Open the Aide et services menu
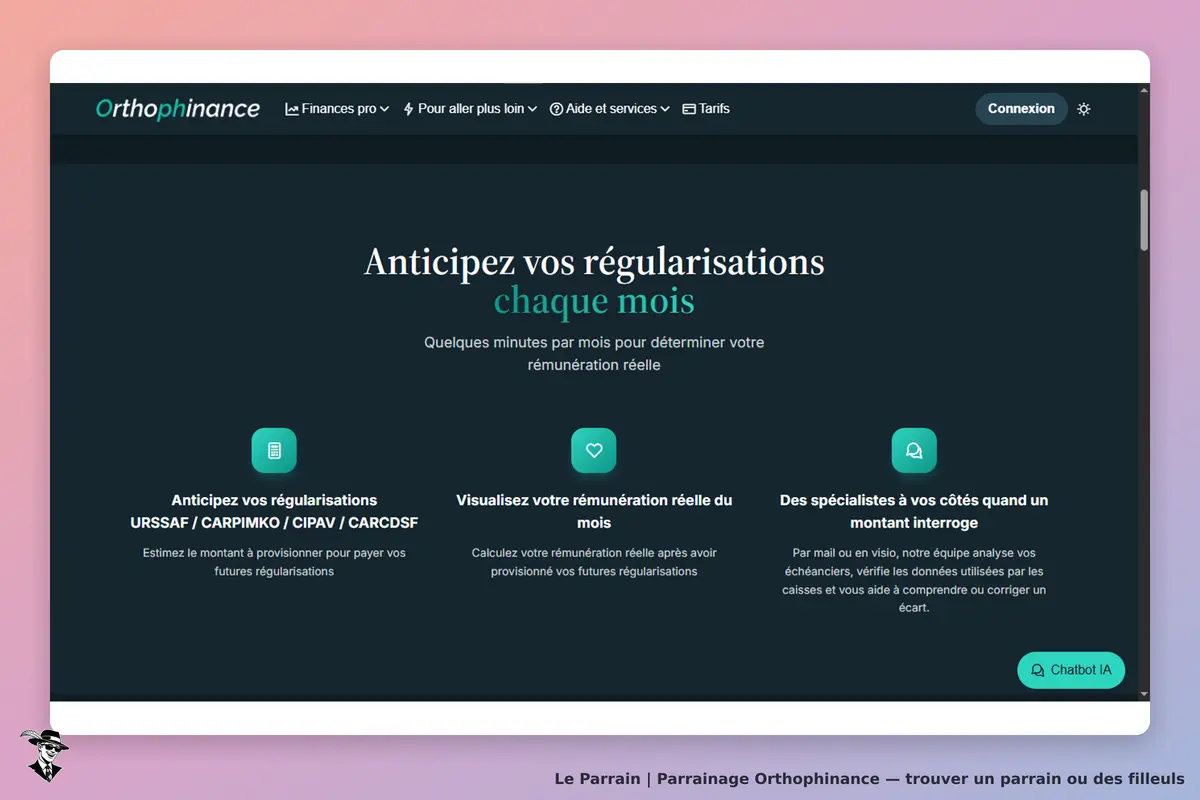 pyautogui.click(x=610, y=109)
